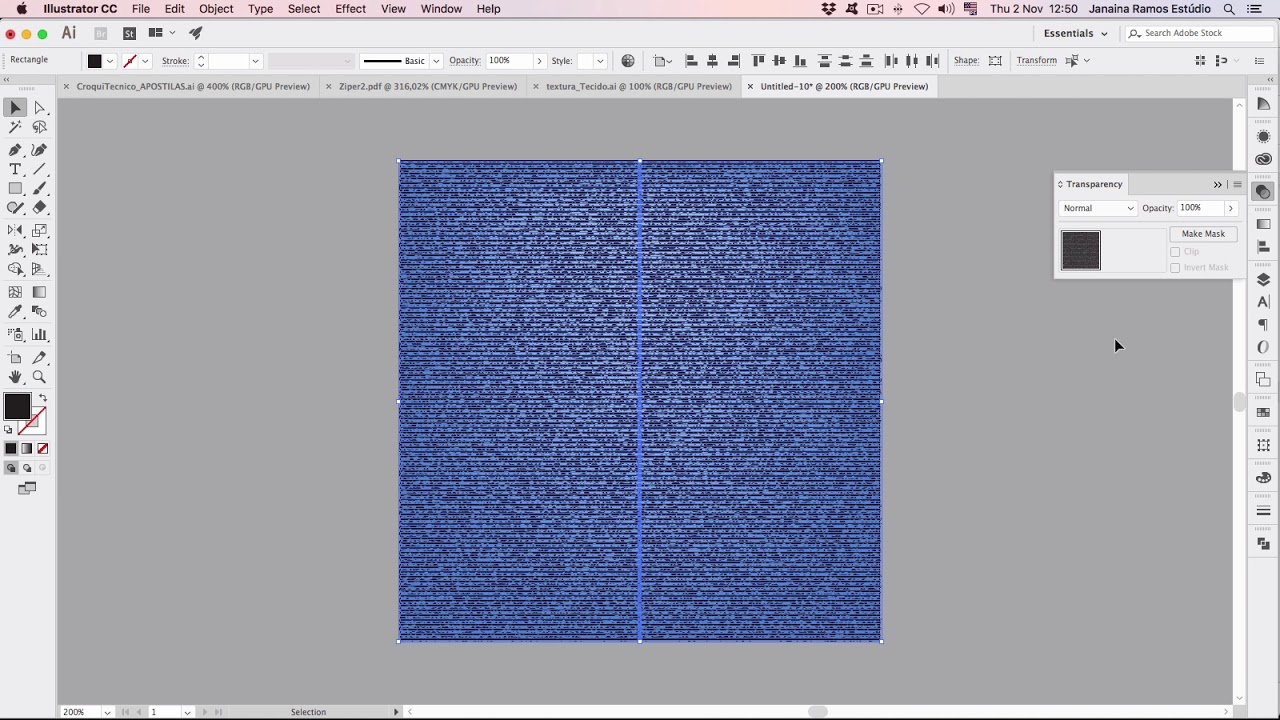Select the Curvature tool

click(39, 149)
